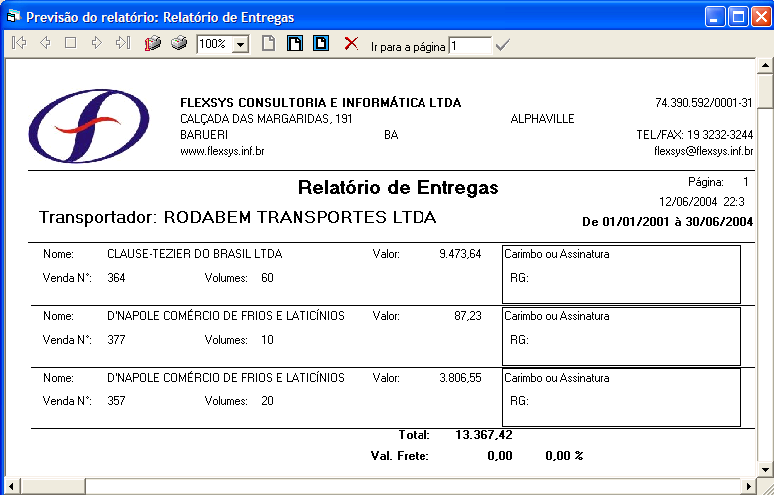Click the vertical scrollbar up arrow

765,67
